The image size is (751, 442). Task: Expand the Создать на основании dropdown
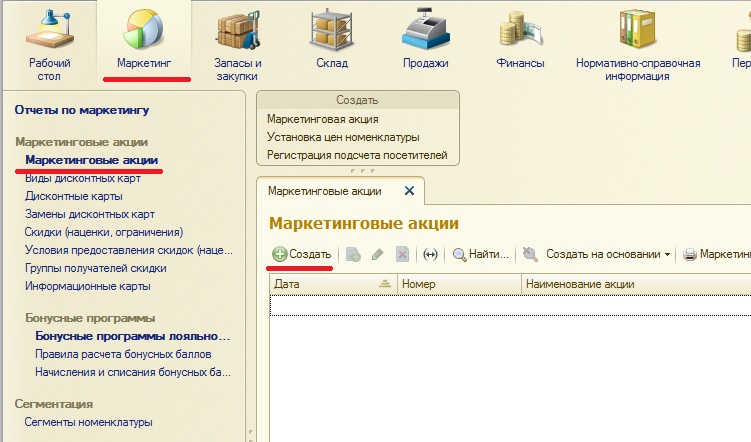(596, 255)
